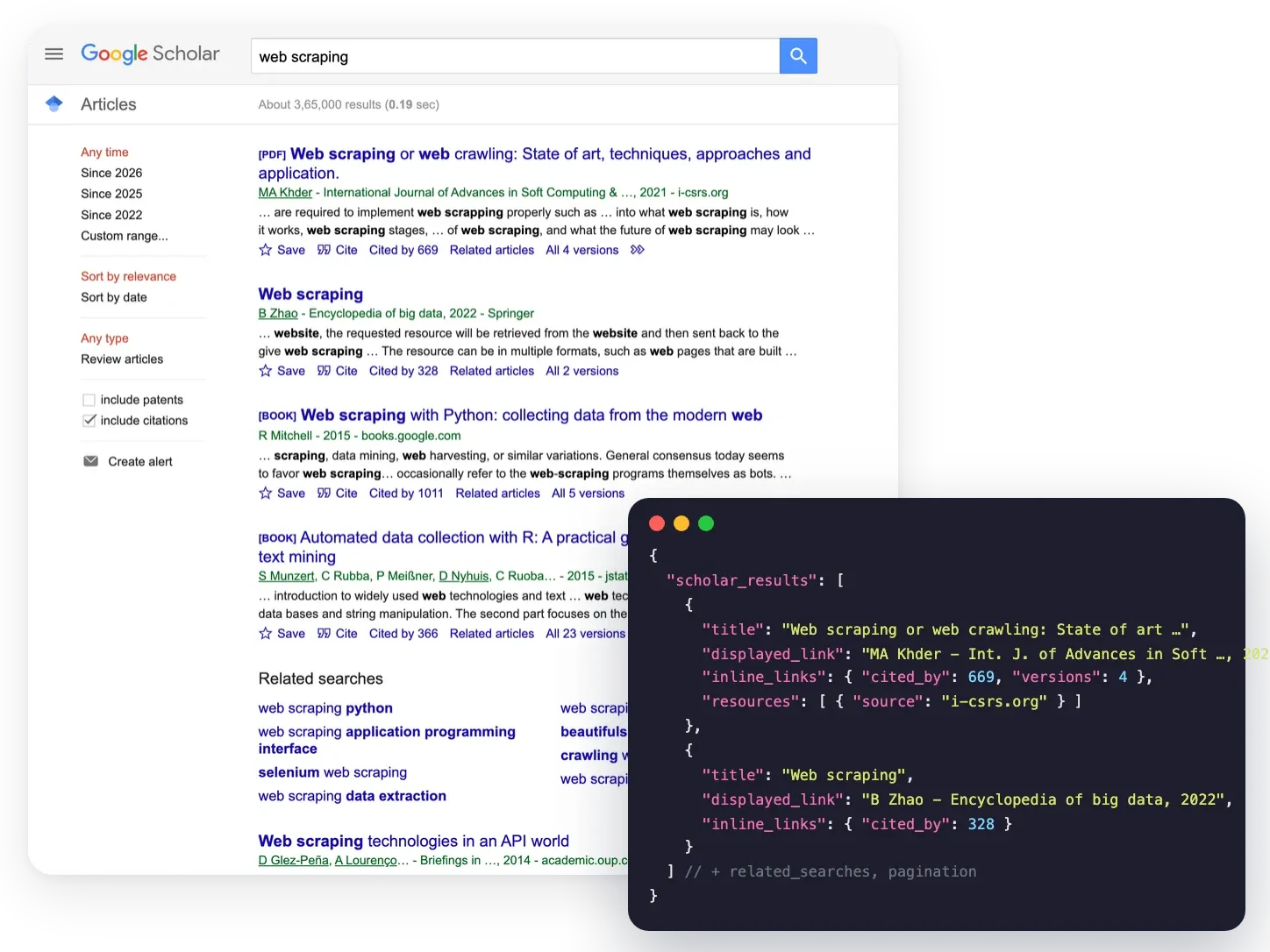Screen dimensions: 1270x952
Task: Click Related searches heading
Action: click(321, 678)
